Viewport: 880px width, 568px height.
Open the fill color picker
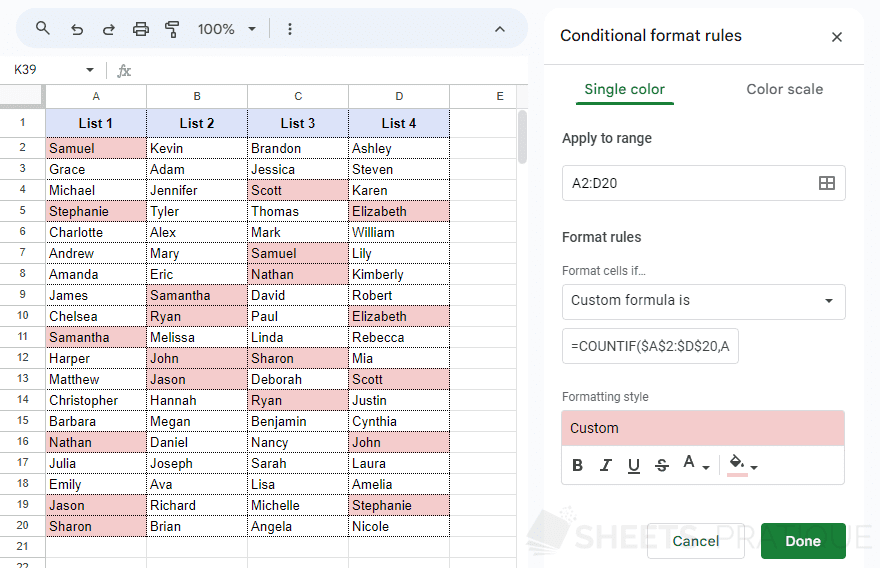pos(742,465)
